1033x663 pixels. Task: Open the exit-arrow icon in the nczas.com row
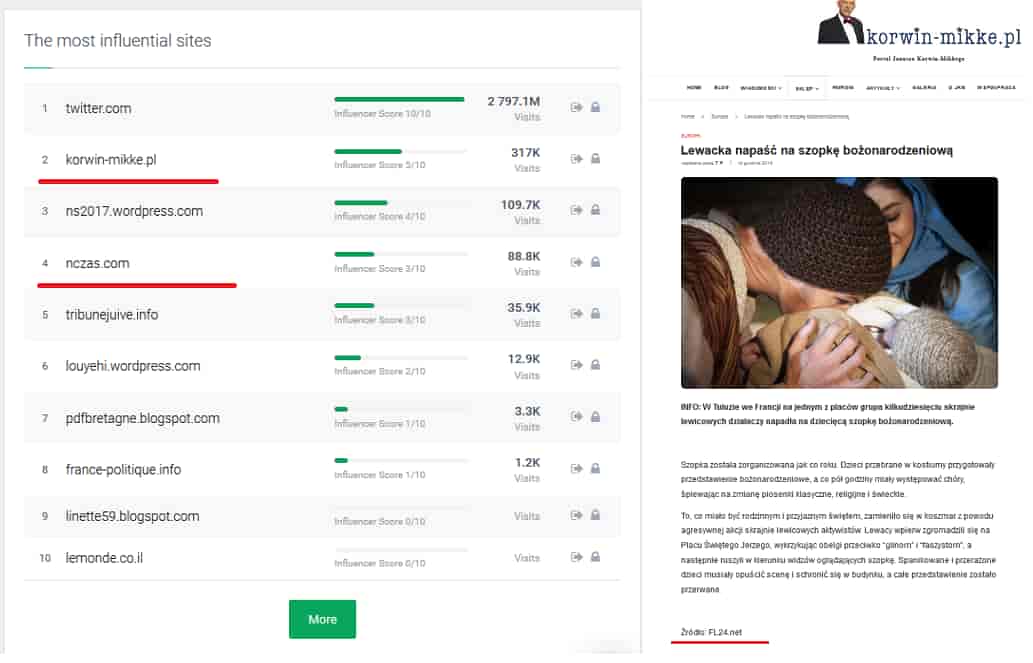(x=576, y=262)
